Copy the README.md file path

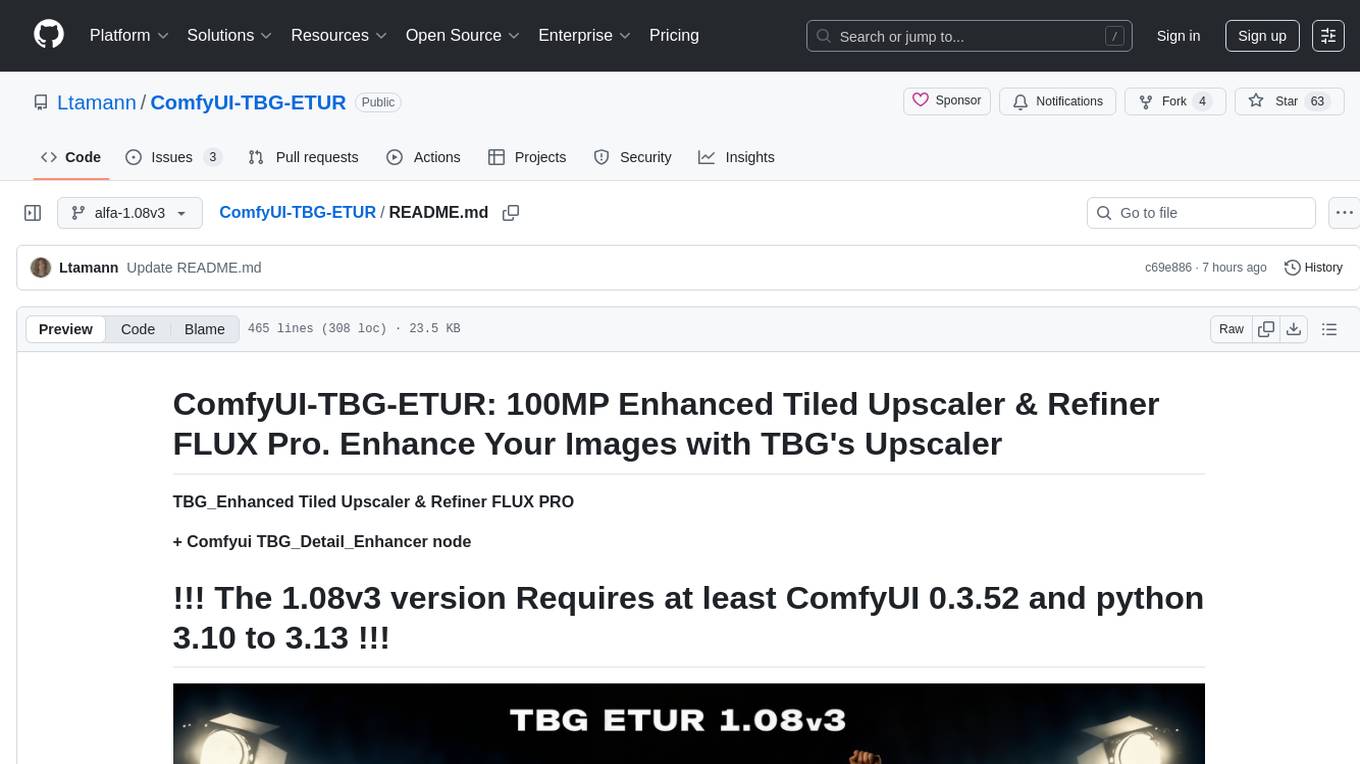coord(511,213)
